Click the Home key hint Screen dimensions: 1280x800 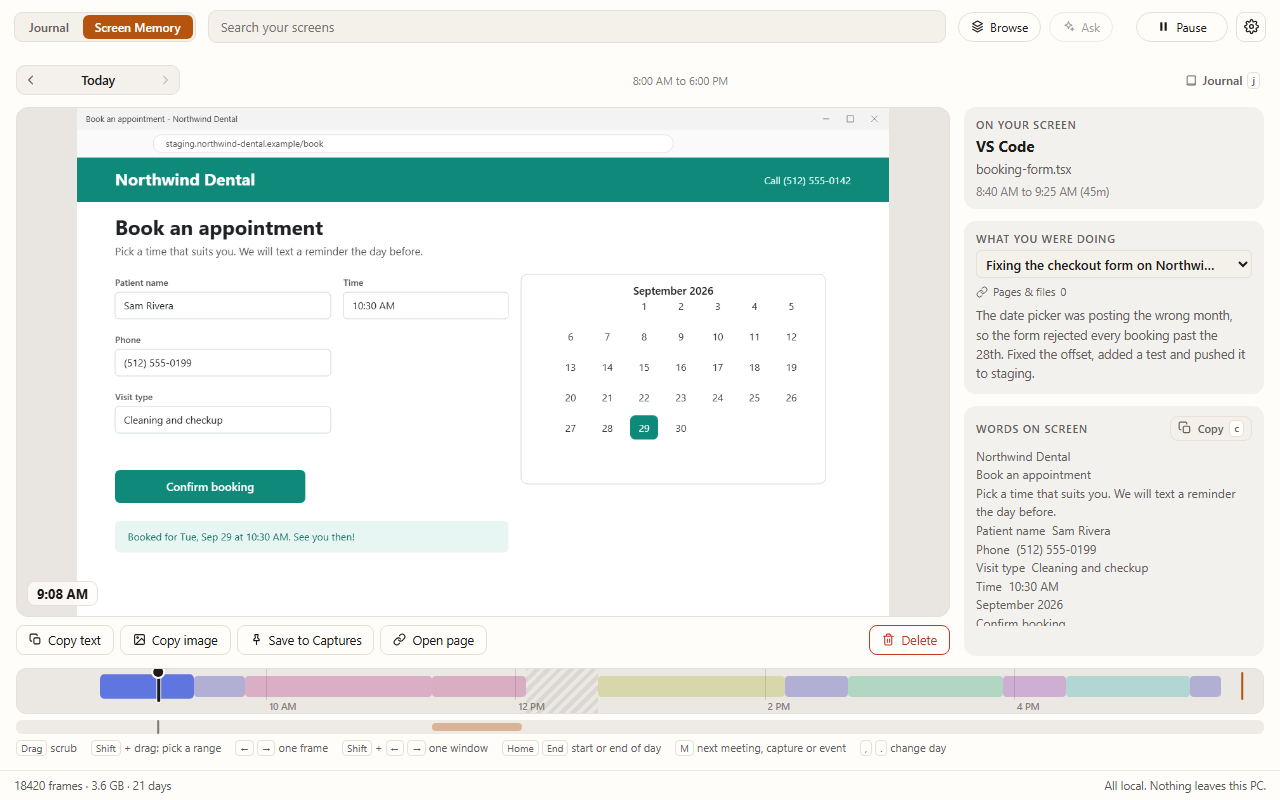click(x=521, y=748)
